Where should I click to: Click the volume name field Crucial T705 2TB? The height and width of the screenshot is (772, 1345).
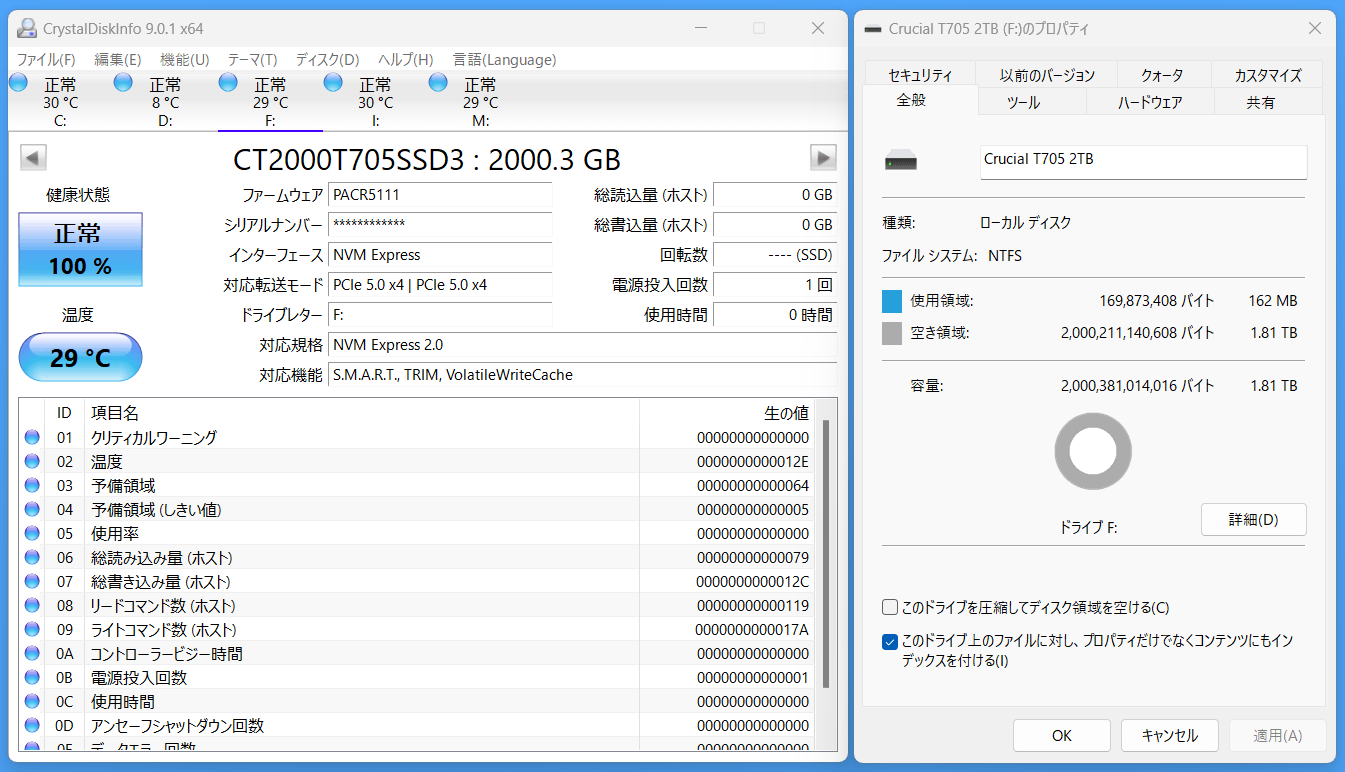coord(1143,162)
